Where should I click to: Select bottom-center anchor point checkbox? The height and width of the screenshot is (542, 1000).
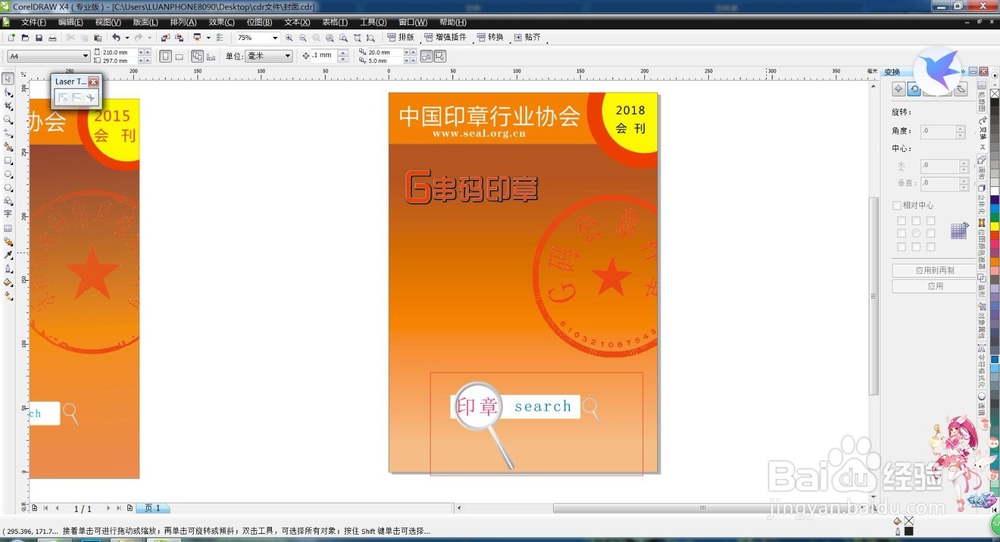pos(916,246)
